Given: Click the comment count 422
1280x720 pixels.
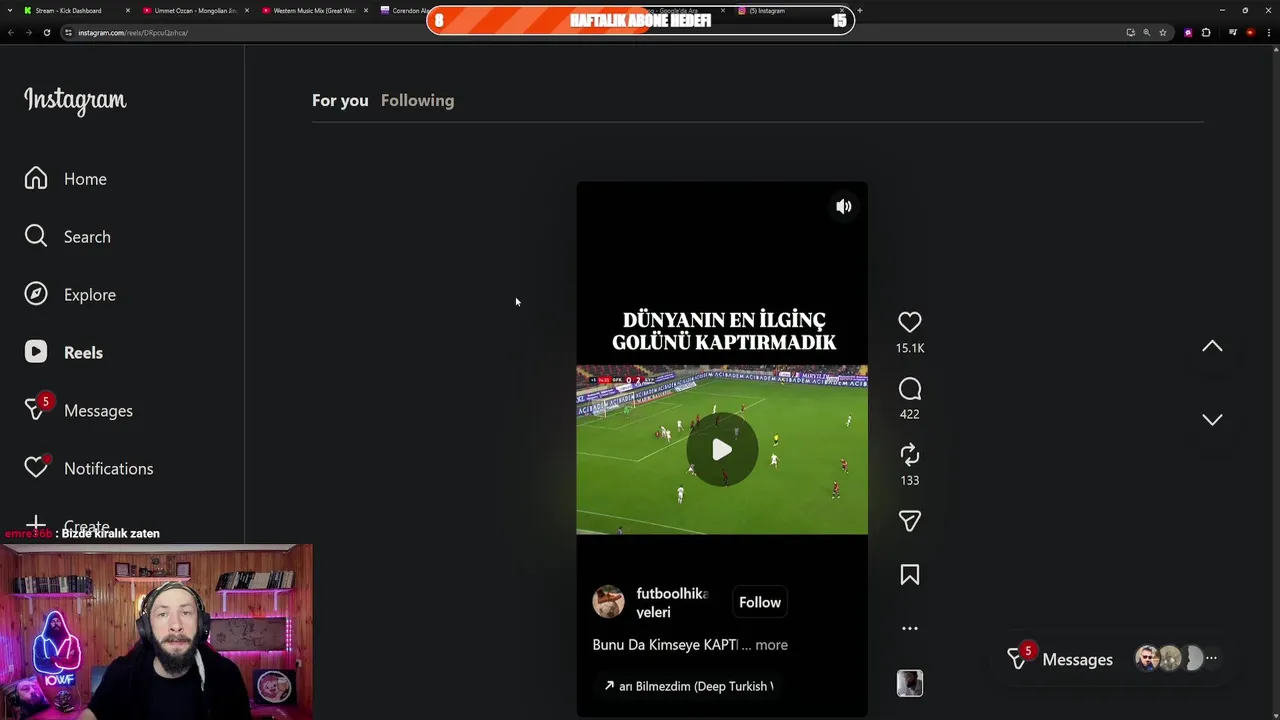Looking at the screenshot, I should [x=909, y=414].
